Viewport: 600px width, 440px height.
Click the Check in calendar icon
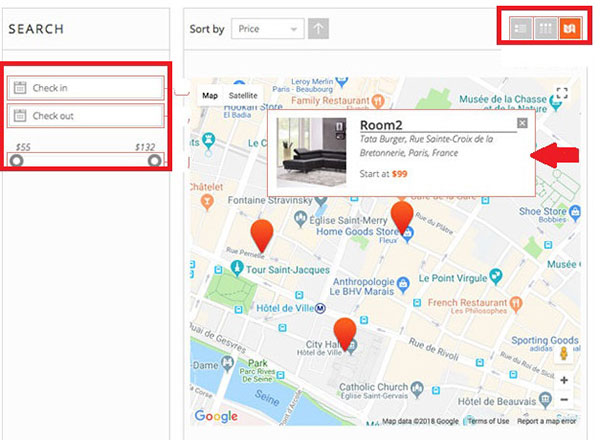pos(20,88)
